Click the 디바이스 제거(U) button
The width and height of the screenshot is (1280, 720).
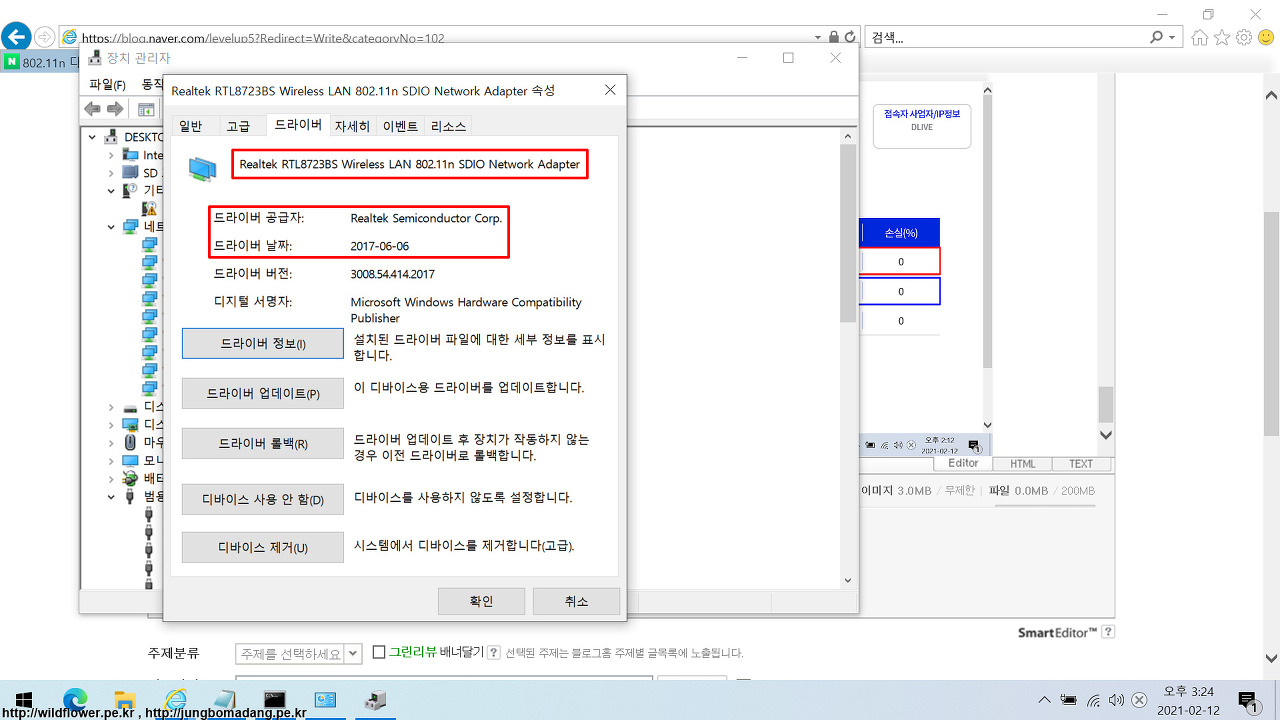(263, 548)
